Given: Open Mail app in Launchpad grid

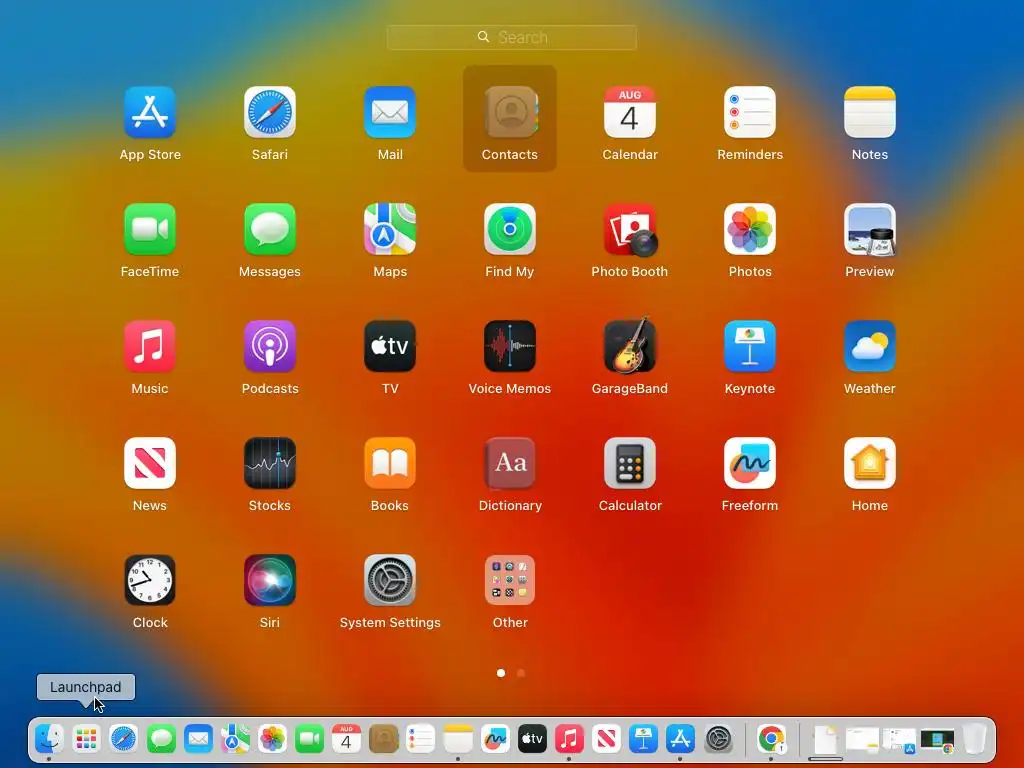Looking at the screenshot, I should pos(390,112).
